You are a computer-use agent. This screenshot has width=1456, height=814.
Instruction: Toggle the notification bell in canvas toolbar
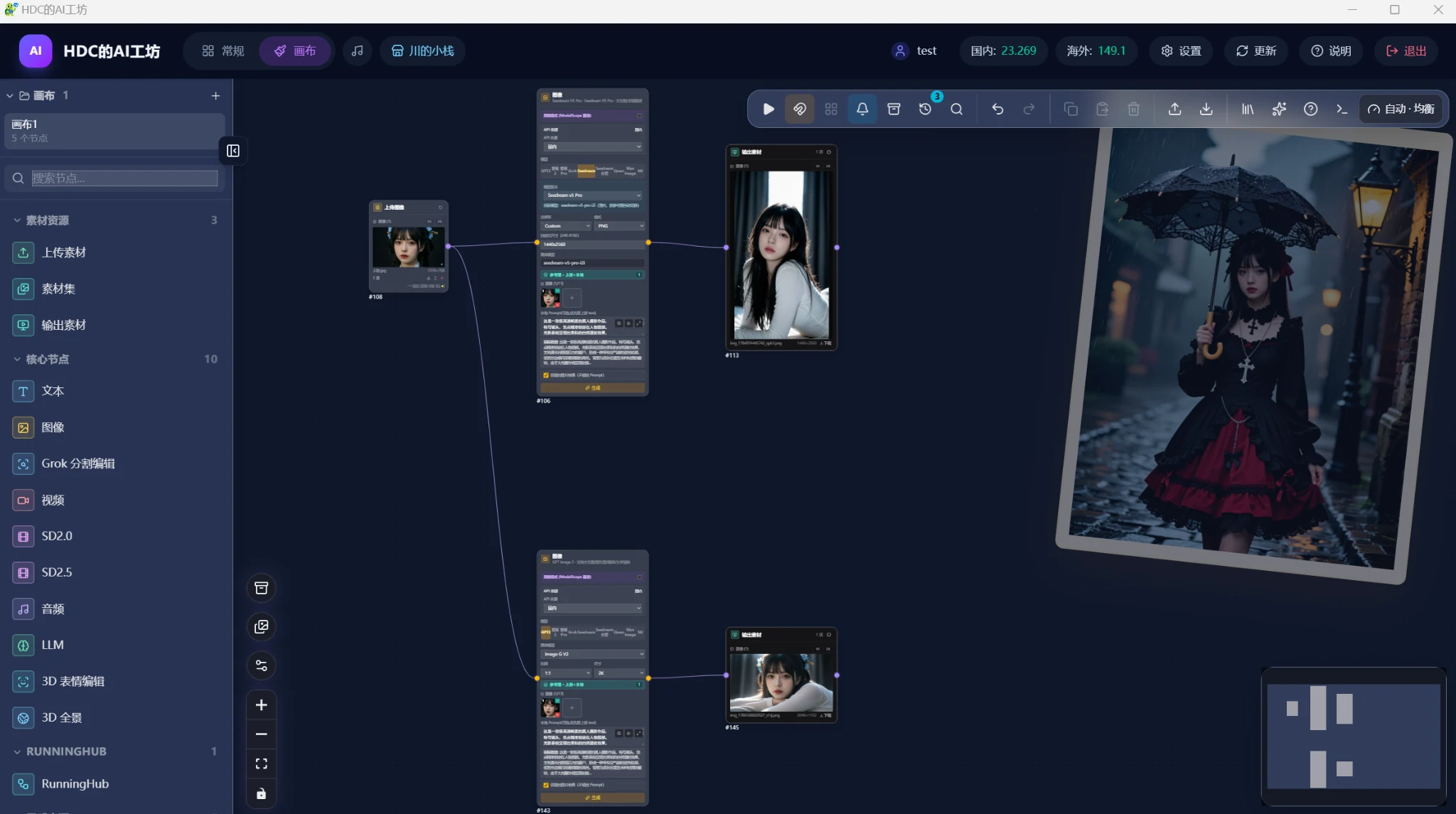862,109
